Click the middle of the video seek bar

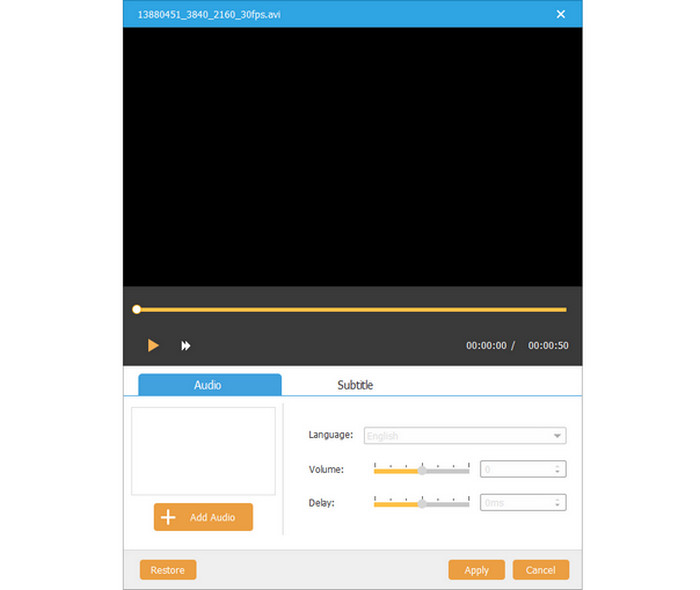[x=351, y=310]
